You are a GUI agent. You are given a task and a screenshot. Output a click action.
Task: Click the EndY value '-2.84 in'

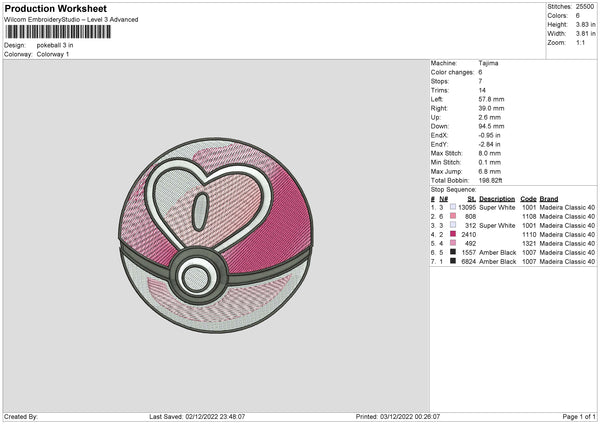(489, 144)
